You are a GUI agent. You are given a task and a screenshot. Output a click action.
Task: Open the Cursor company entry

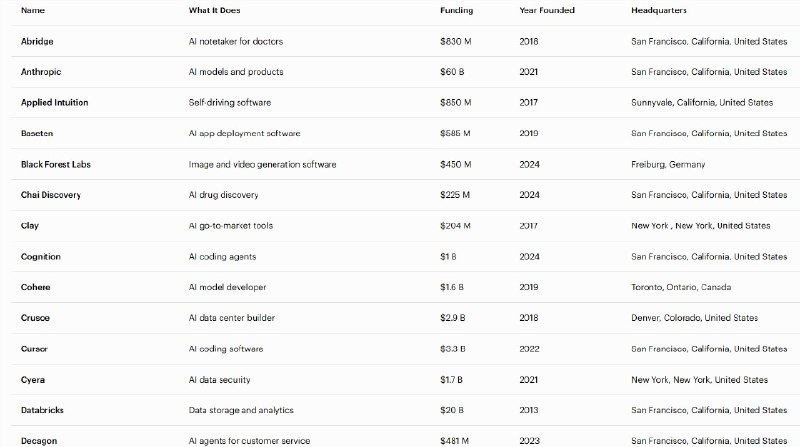tap(34, 349)
